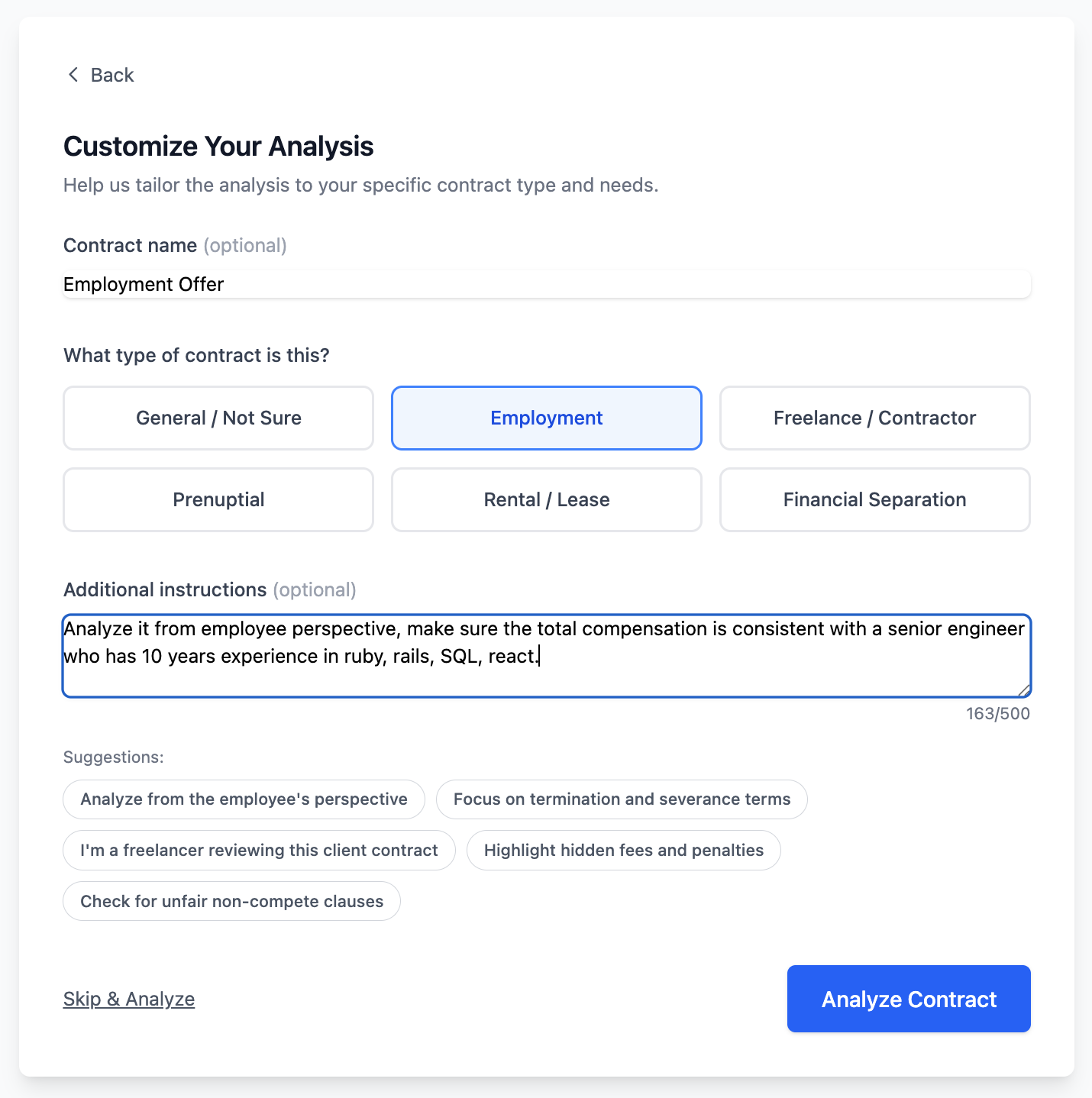Select the General / Not Sure contract type
The image size is (1092, 1098).
pos(218,418)
